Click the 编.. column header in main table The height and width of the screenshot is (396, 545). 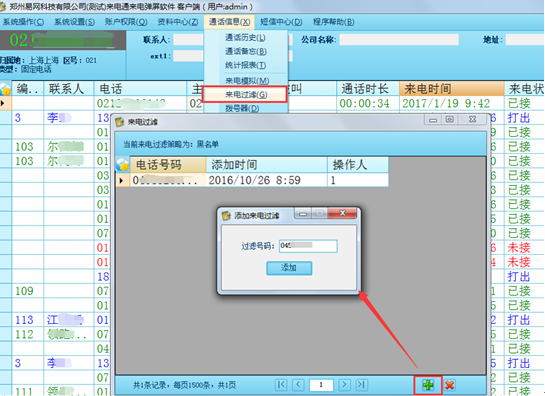point(27,89)
